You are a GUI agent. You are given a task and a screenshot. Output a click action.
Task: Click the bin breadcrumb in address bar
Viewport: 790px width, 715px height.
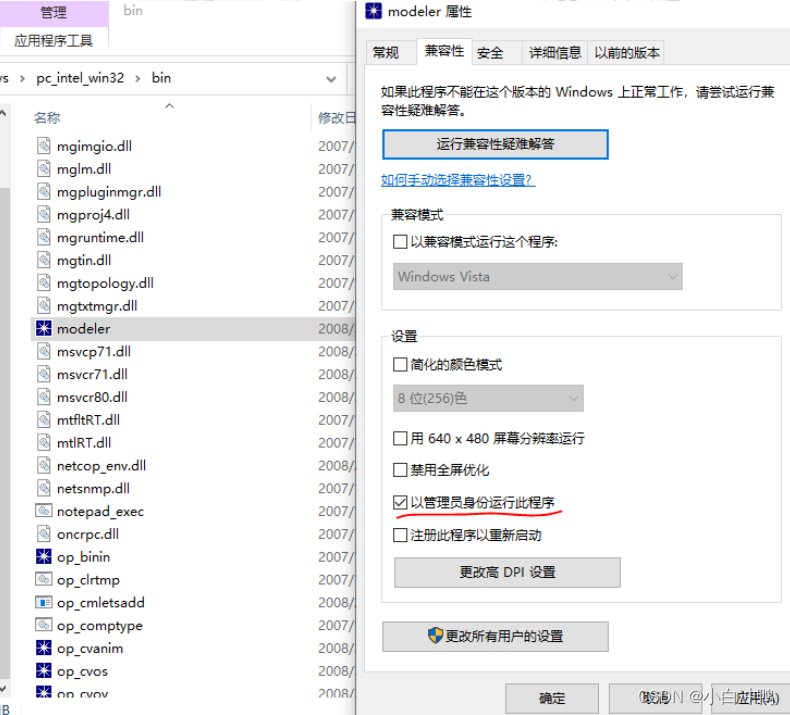point(161,78)
